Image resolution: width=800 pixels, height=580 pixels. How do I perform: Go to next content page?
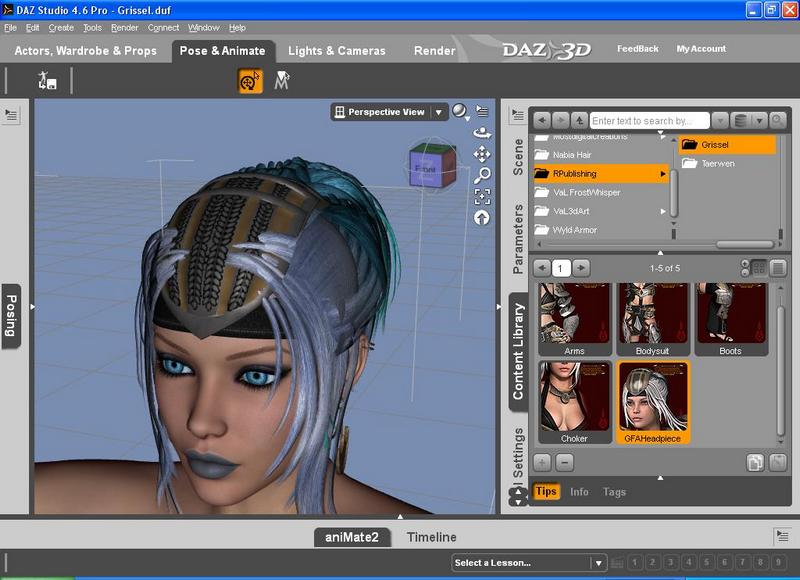pyautogui.click(x=581, y=268)
